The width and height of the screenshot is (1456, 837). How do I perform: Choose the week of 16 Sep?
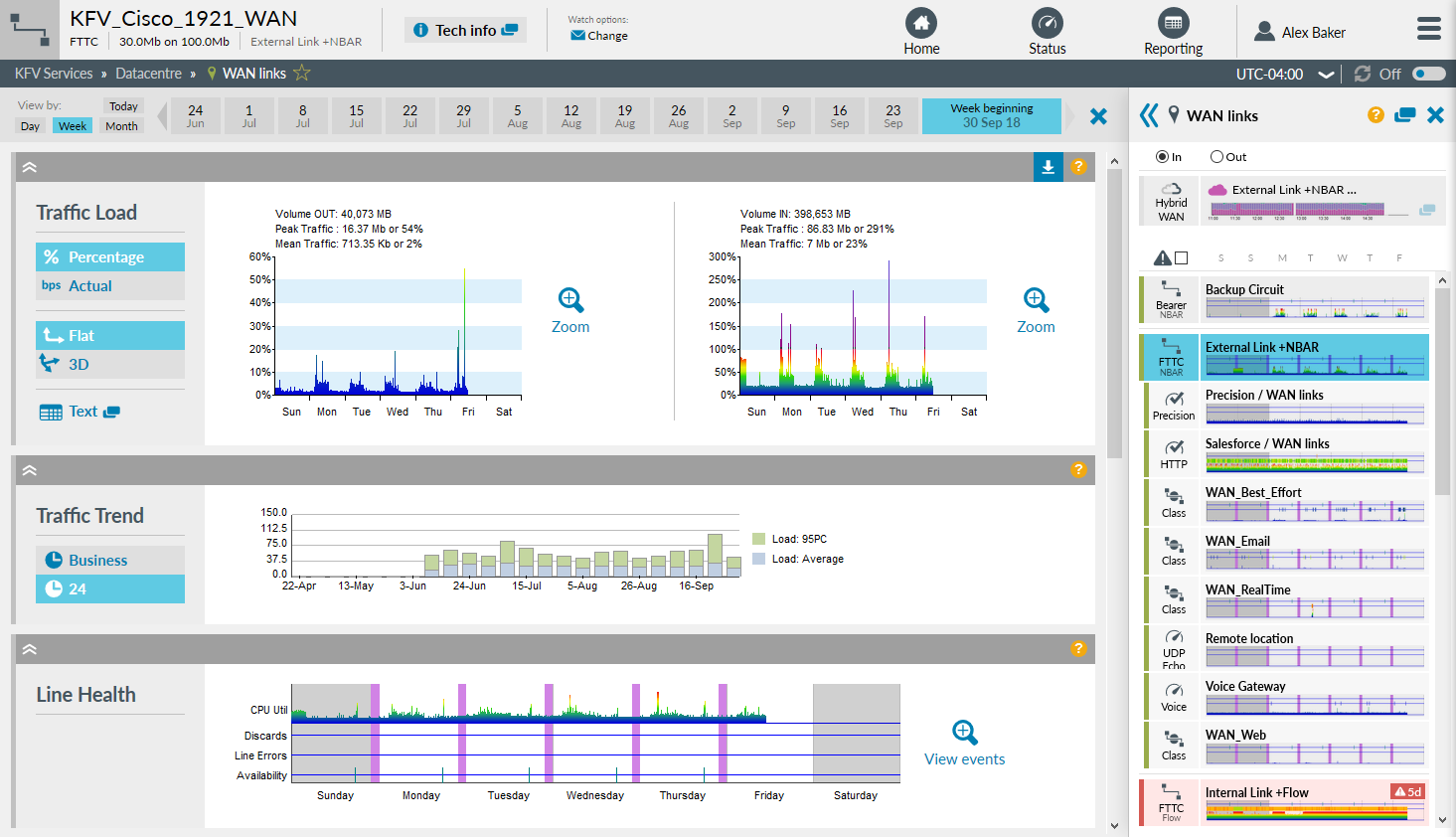click(x=840, y=116)
